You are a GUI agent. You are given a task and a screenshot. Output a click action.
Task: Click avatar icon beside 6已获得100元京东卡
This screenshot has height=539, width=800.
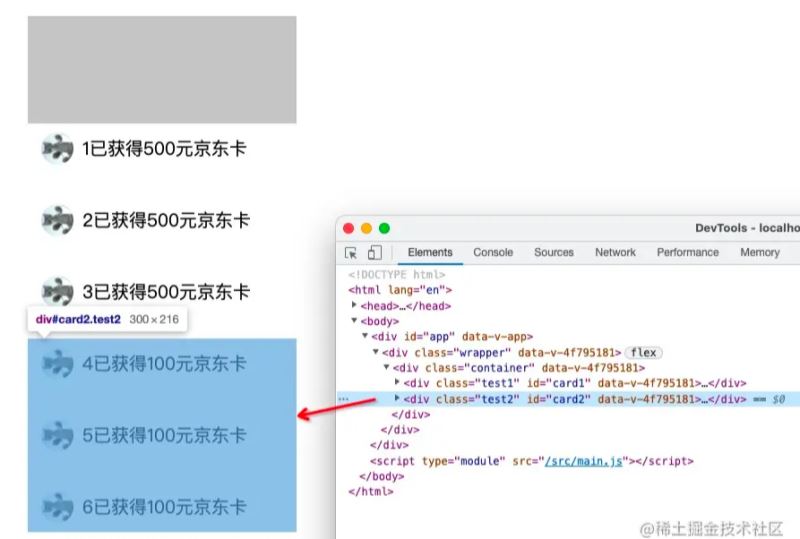(x=58, y=507)
